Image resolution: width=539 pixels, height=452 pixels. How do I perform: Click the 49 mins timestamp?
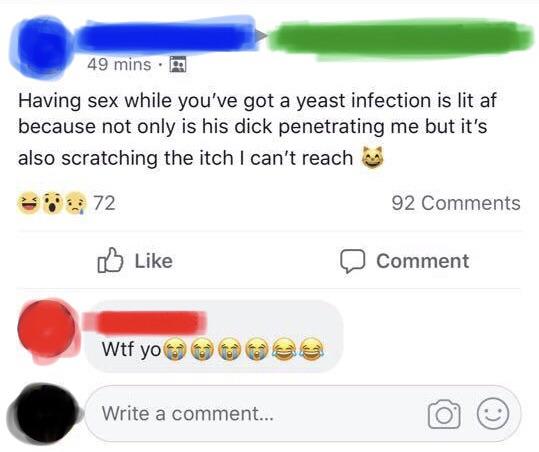click(119, 64)
